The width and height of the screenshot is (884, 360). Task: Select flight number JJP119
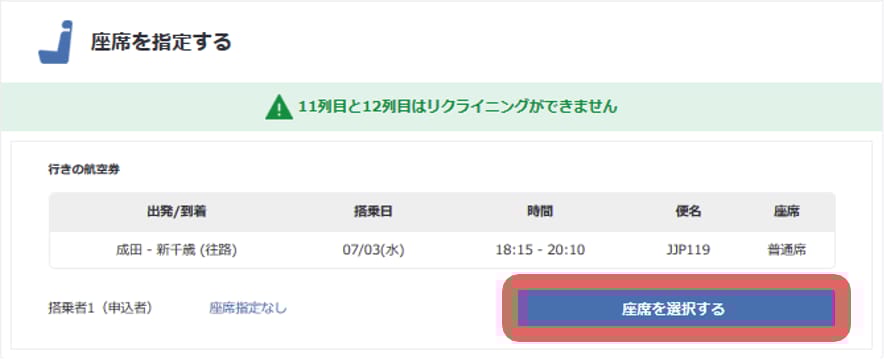coord(688,250)
